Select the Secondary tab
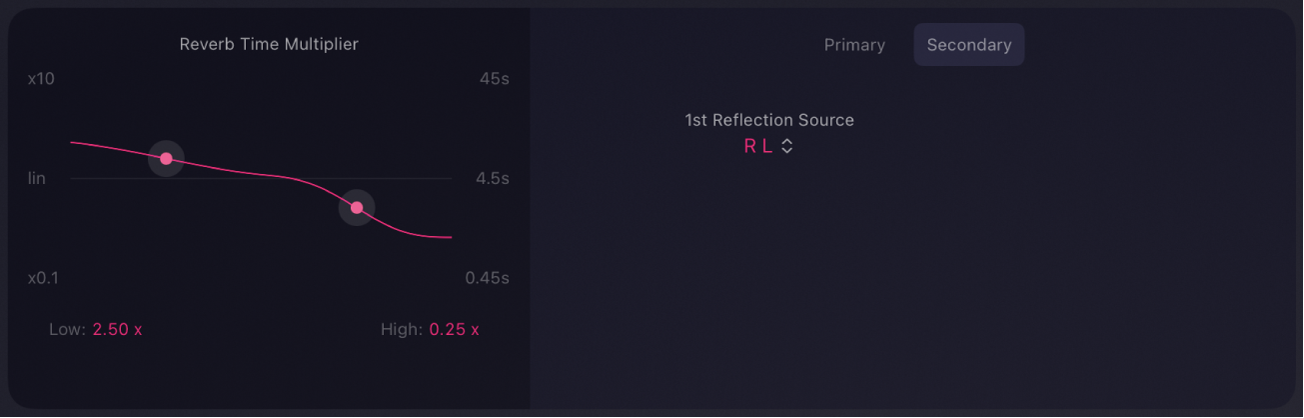This screenshot has width=1304, height=418. coord(968,45)
